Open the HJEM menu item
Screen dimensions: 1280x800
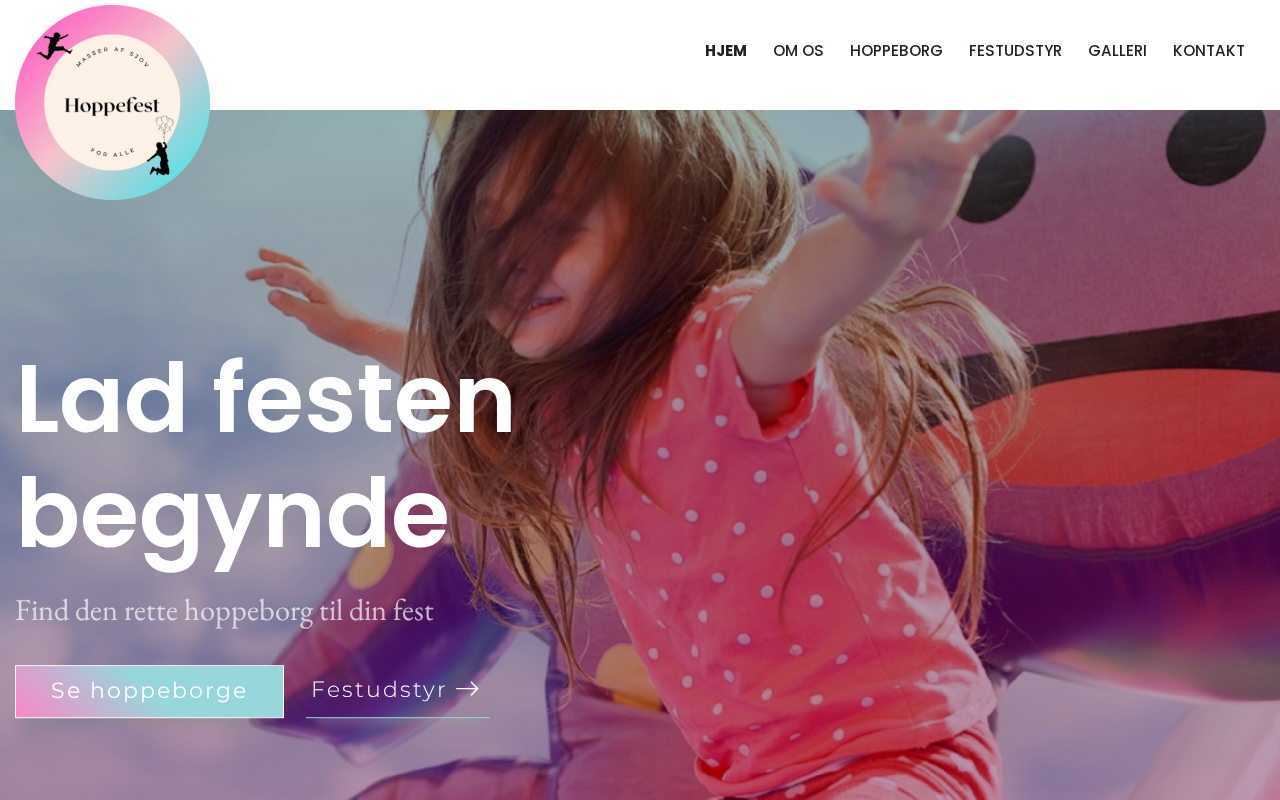click(x=726, y=51)
